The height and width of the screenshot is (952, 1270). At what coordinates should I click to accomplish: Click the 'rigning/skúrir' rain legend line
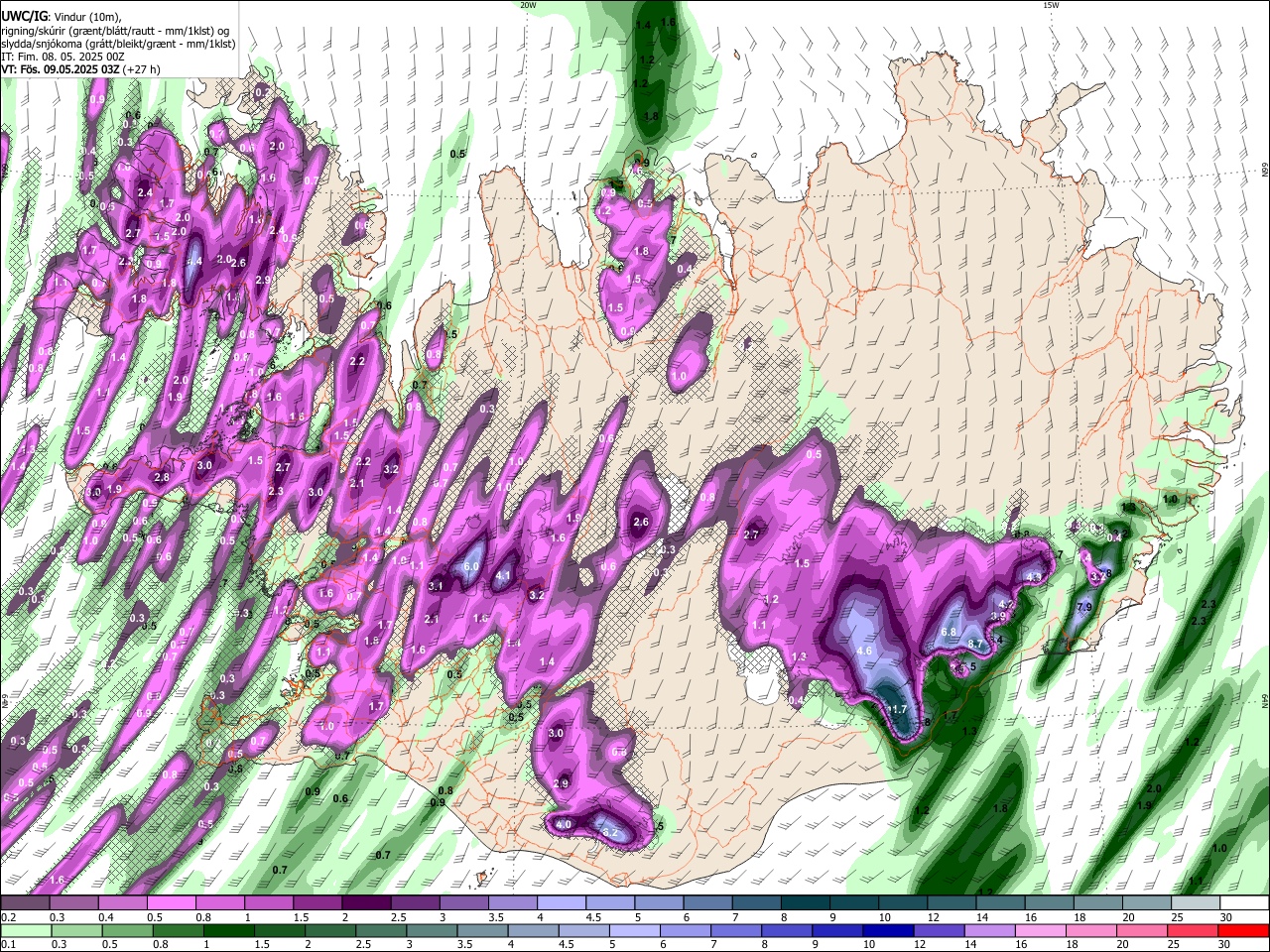point(116,31)
